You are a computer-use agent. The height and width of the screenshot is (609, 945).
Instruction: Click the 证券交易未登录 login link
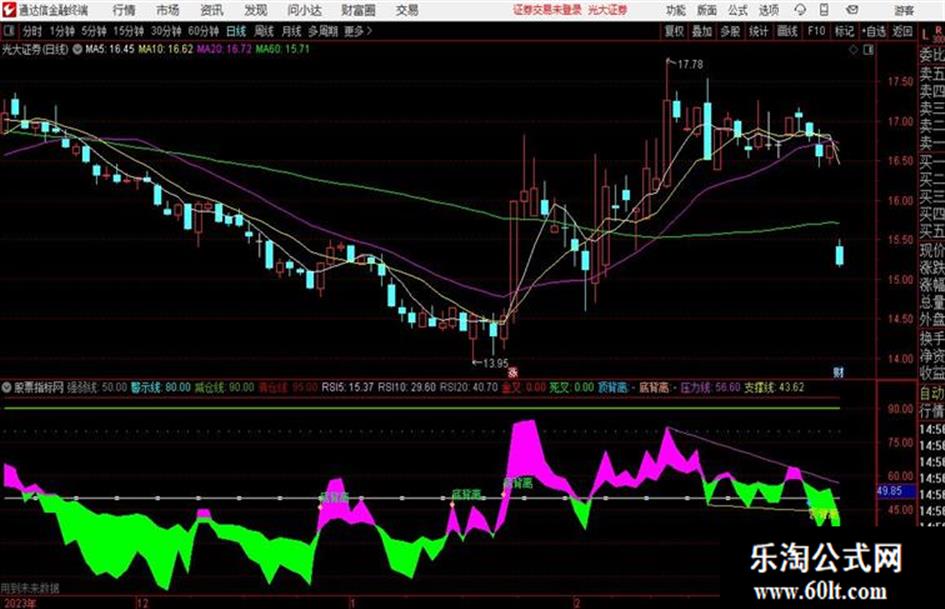point(547,10)
